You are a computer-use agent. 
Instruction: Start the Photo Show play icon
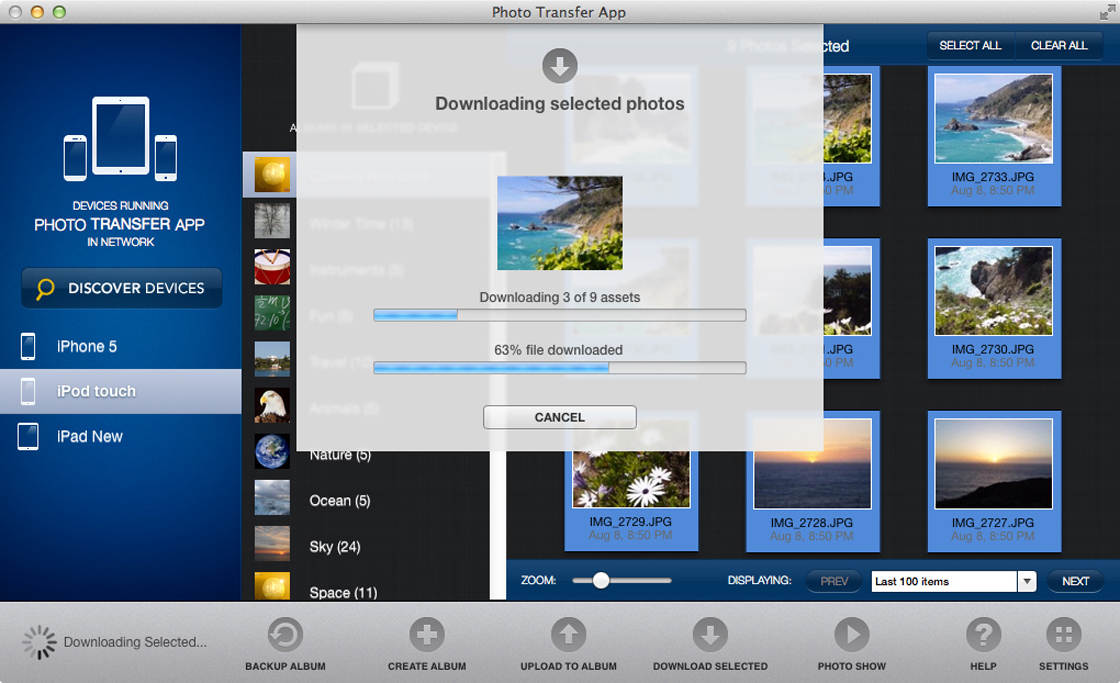coord(851,635)
